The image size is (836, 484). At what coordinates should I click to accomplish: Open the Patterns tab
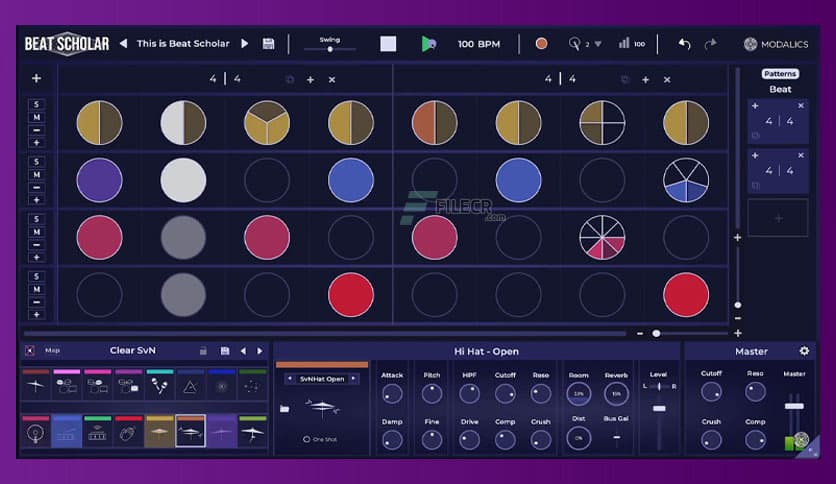tap(780, 74)
